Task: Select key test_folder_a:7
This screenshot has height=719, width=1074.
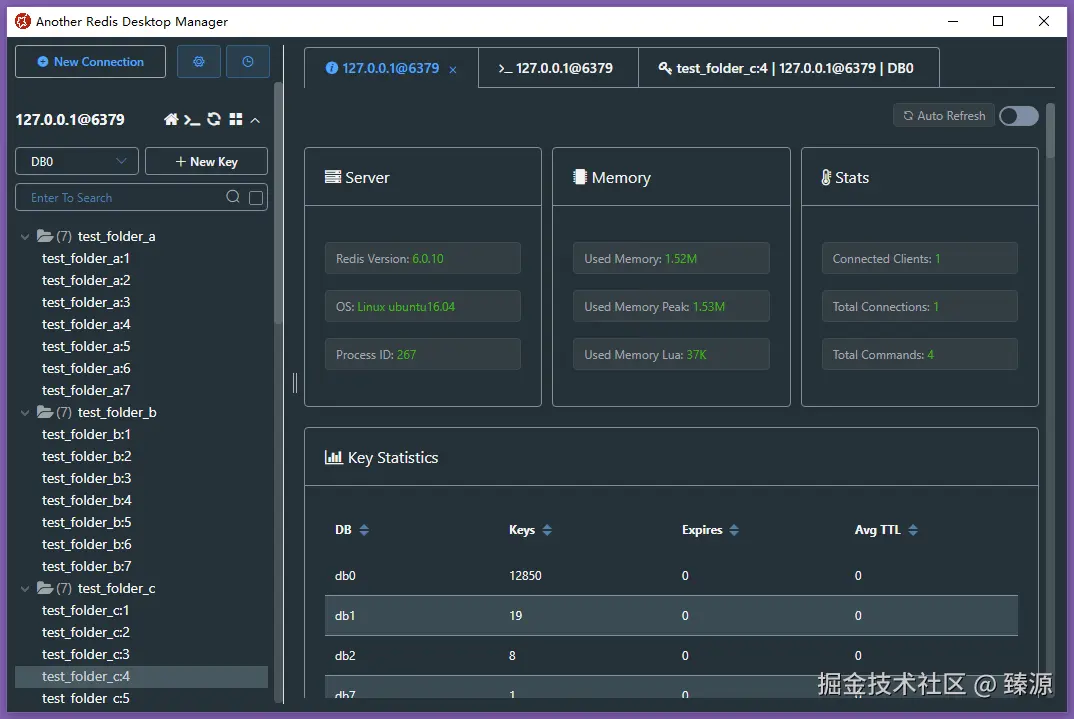Action: [86, 390]
